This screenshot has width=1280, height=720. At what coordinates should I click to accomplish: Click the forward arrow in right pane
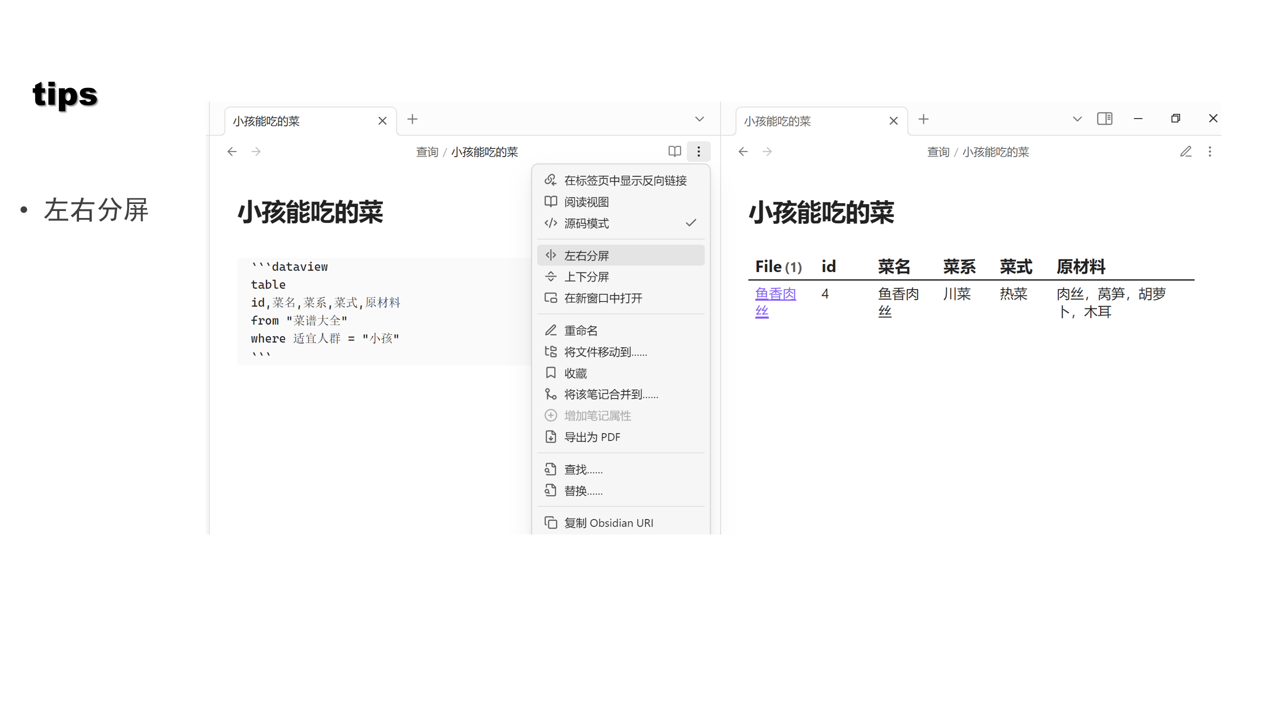pyautogui.click(x=767, y=152)
